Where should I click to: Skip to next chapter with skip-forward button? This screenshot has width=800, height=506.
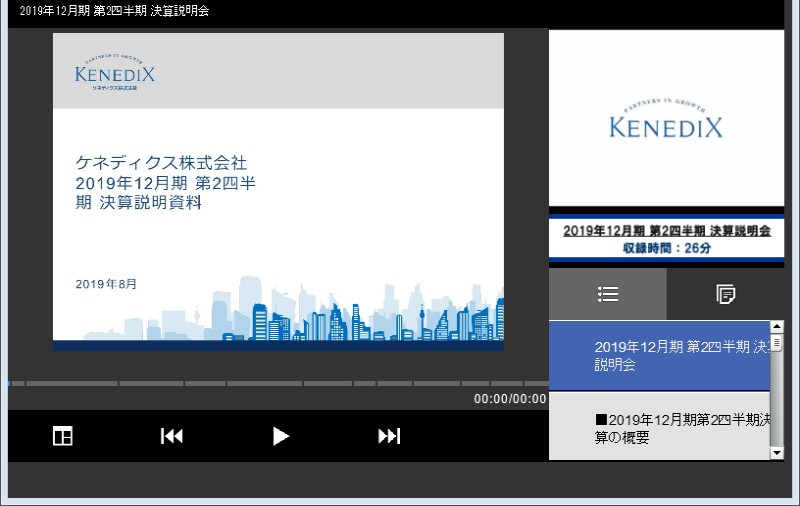click(389, 436)
